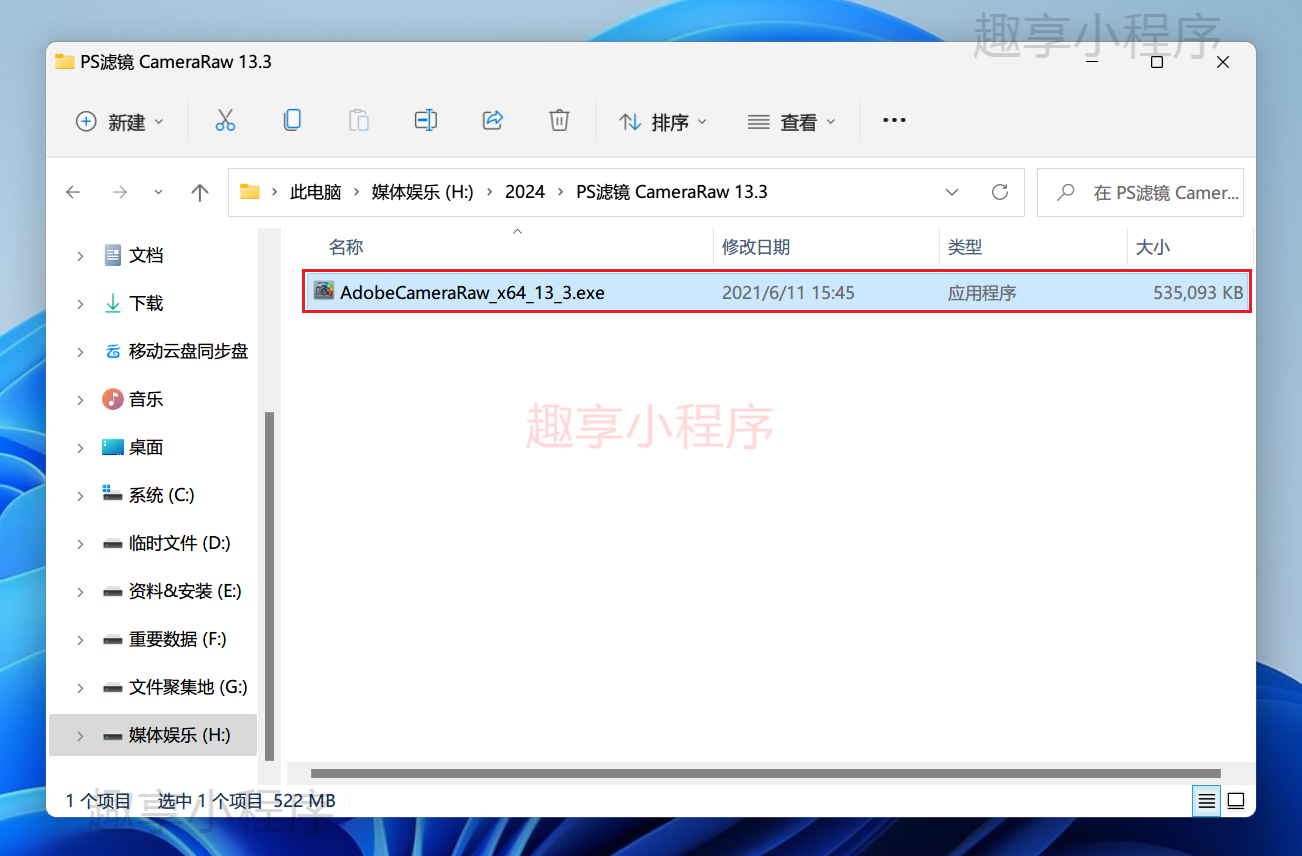Expand the 系统 (C:) tree node

pos(80,496)
